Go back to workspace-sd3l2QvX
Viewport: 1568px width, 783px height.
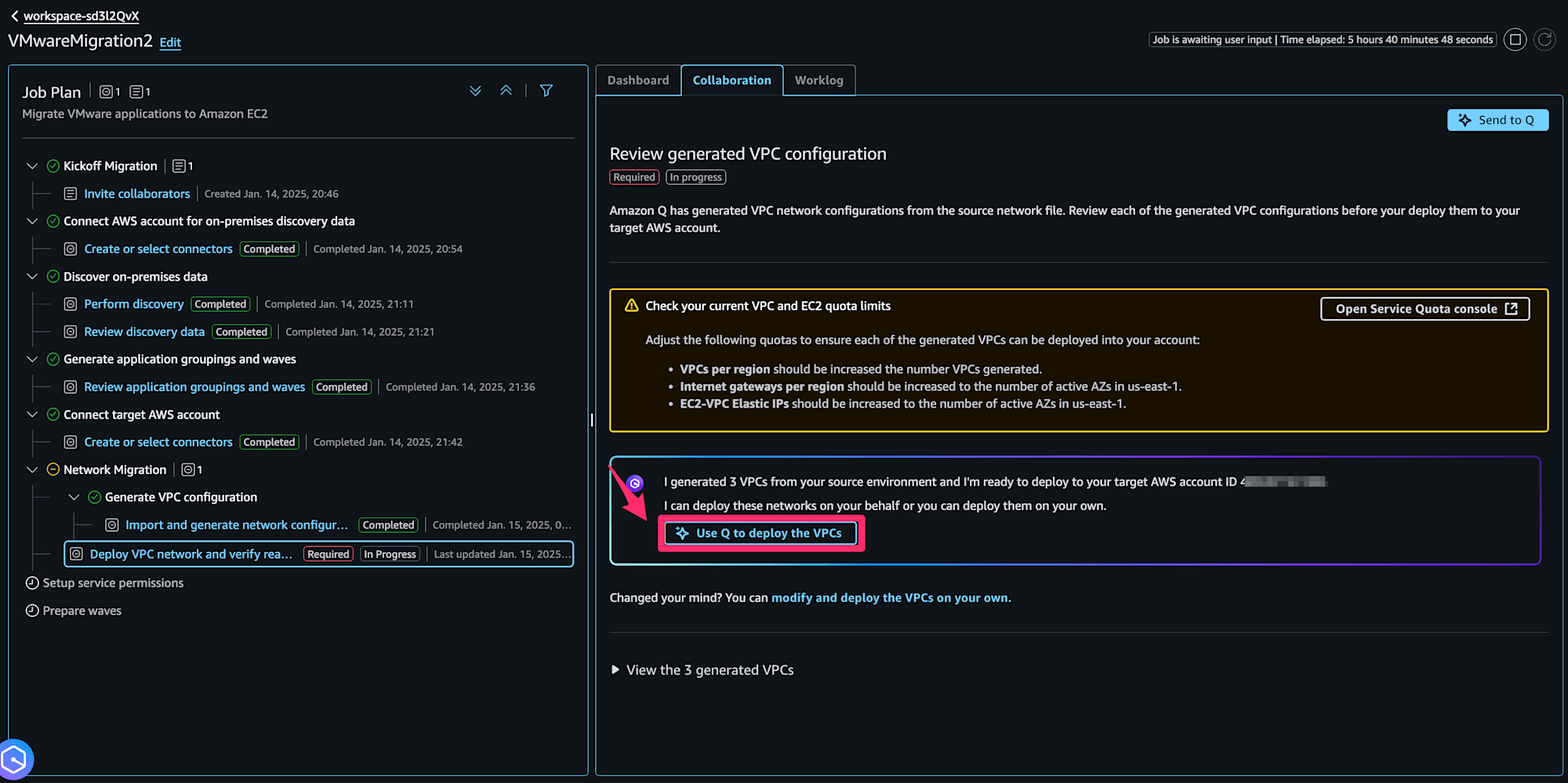click(x=74, y=16)
